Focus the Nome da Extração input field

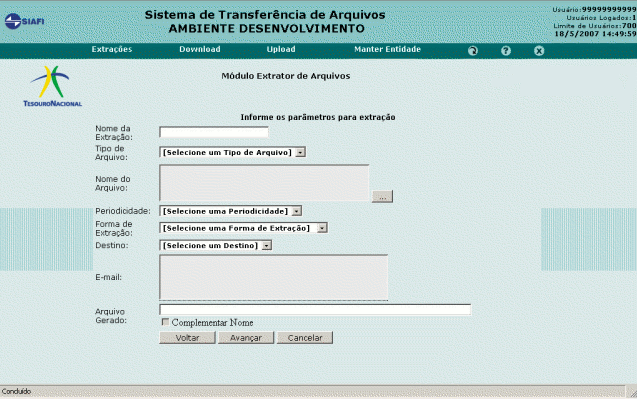click(214, 132)
